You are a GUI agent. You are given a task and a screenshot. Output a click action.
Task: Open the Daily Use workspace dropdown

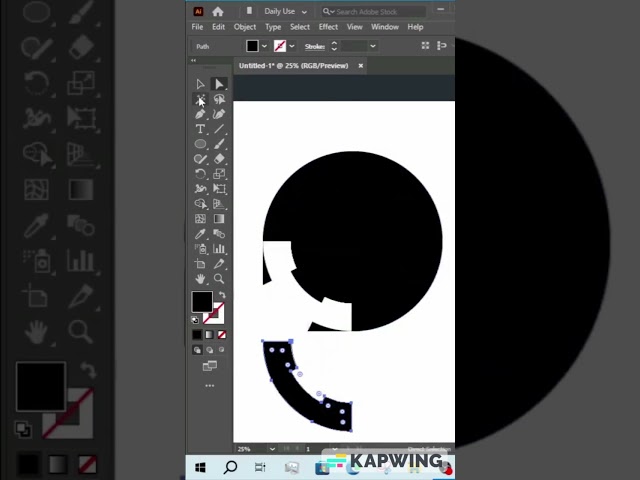click(285, 11)
